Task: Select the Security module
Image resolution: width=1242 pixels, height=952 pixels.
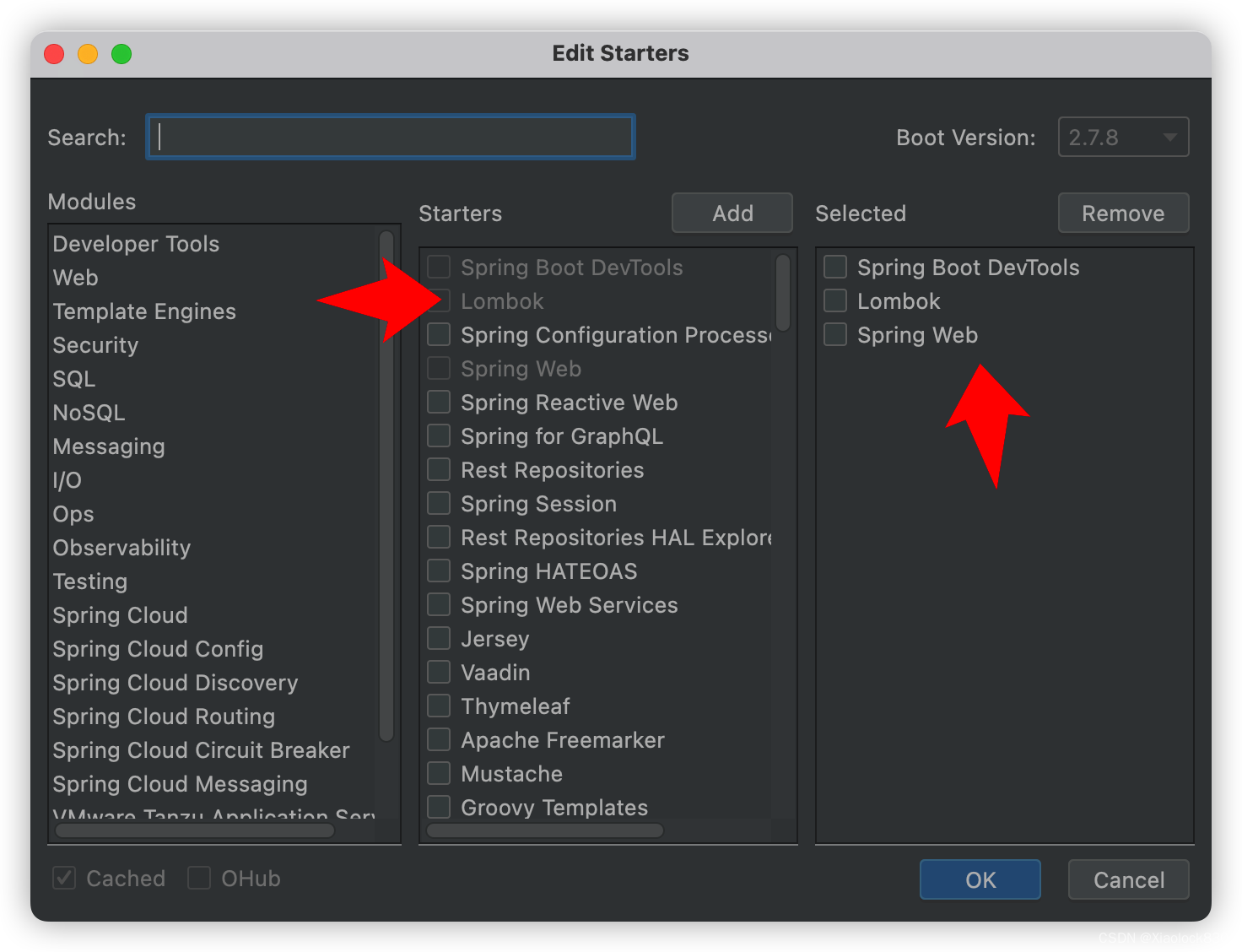Action: 95,345
